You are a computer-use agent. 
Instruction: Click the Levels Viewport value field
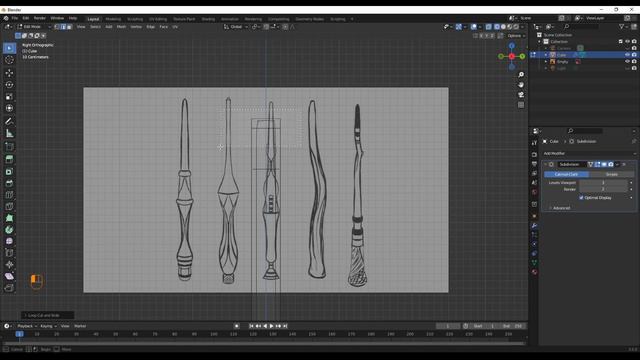click(603, 183)
